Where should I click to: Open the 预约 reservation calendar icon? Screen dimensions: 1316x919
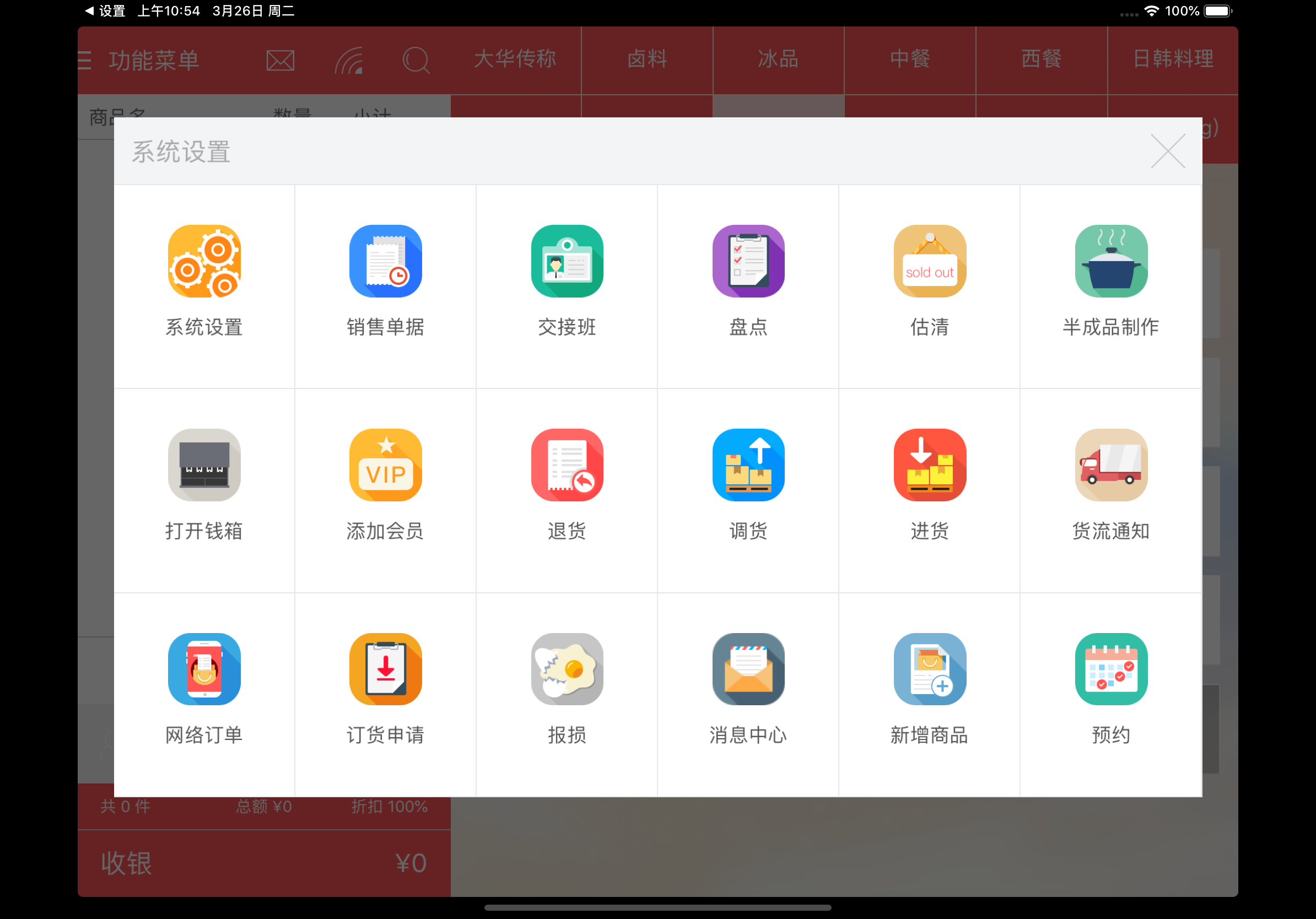[1111, 669]
